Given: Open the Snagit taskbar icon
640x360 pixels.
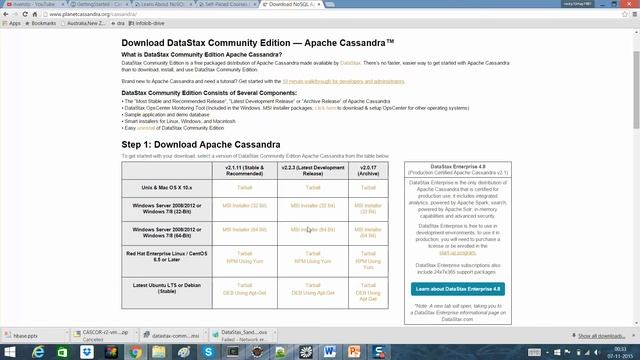Looking at the screenshot, I should [378, 352].
